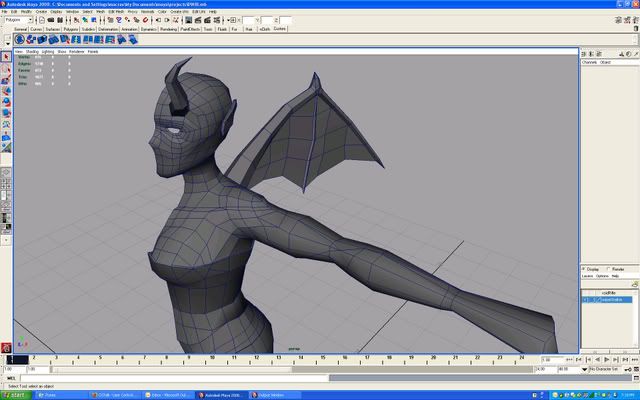Screen dimensions: 640x400
Task: Select the Render radio button in layer editor
Action: (609, 269)
